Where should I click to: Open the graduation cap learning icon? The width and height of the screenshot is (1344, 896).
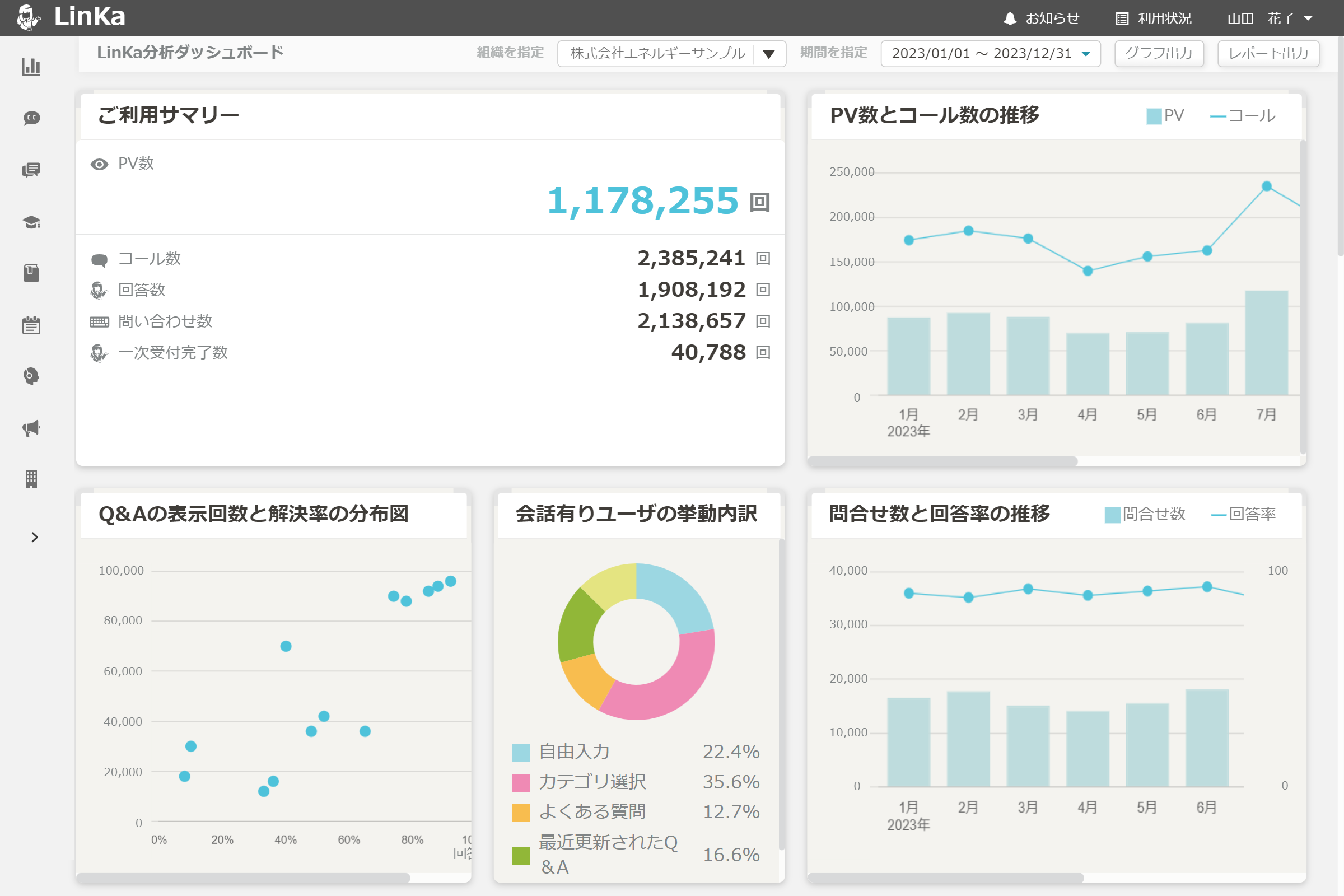(x=31, y=222)
